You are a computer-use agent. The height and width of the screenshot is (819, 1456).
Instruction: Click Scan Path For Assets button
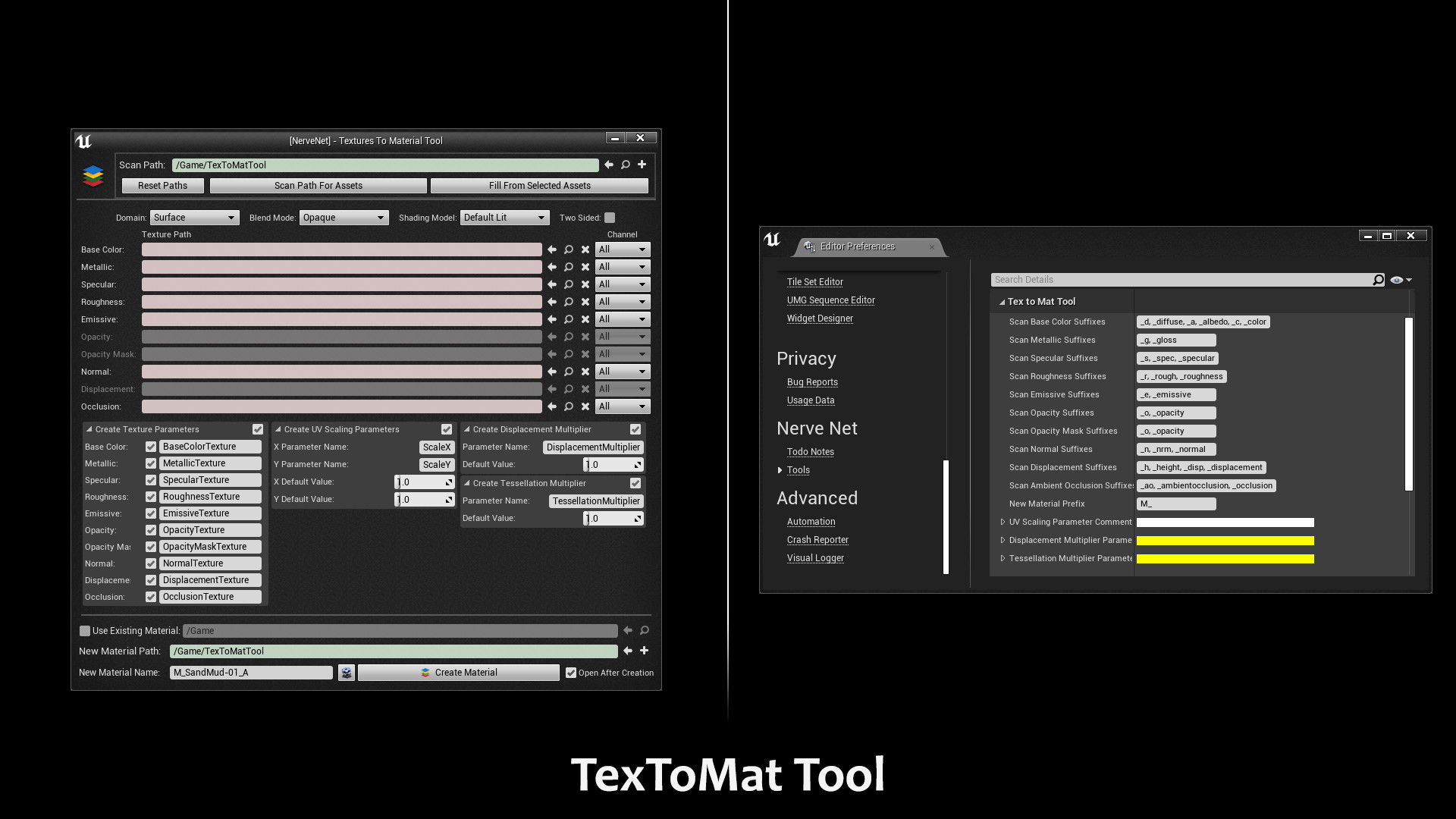point(318,186)
